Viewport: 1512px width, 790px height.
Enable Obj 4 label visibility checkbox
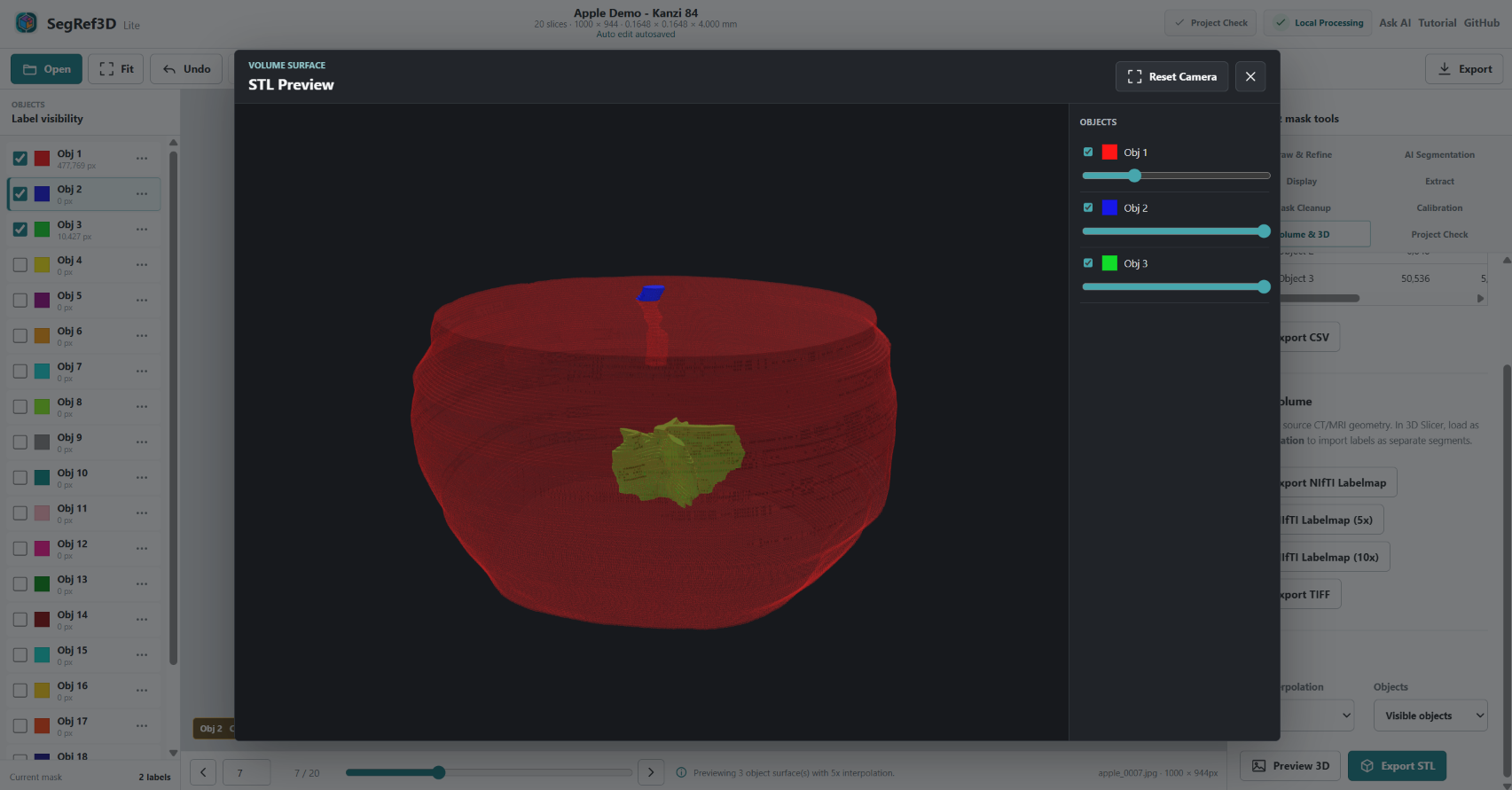(x=20, y=264)
